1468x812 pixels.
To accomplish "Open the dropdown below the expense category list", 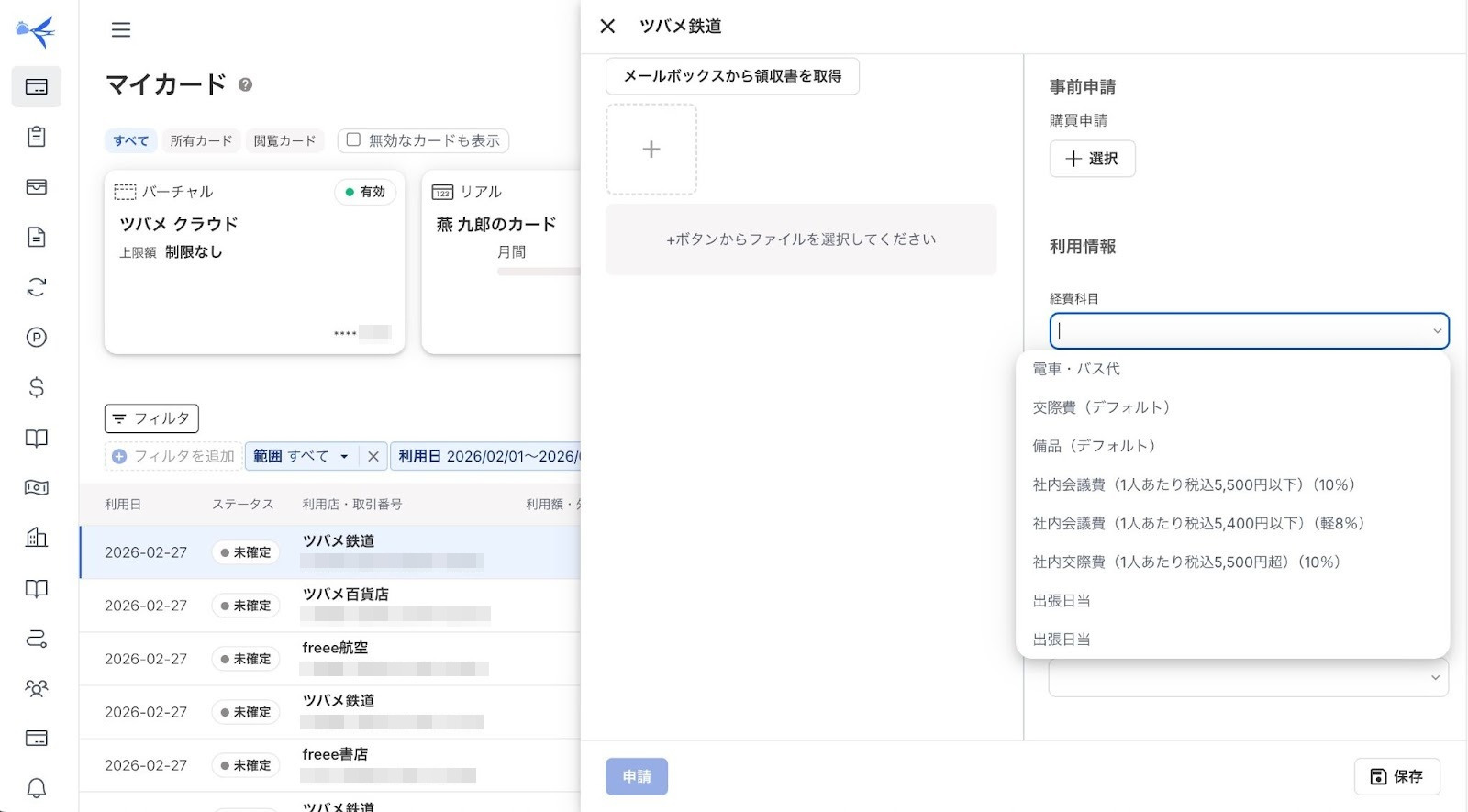I will 1249,678.
